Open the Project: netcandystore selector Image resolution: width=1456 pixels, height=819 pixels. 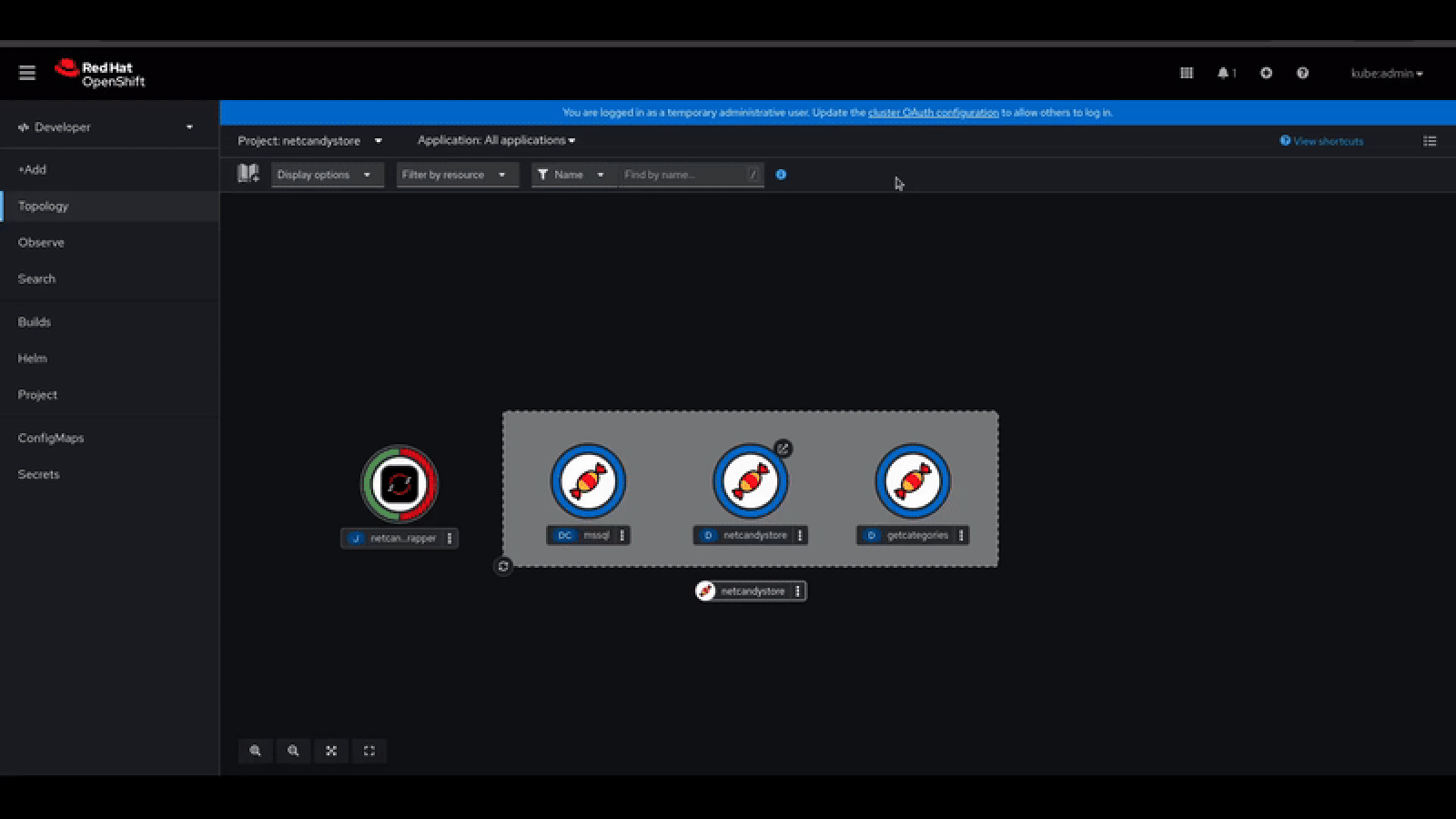tap(310, 141)
